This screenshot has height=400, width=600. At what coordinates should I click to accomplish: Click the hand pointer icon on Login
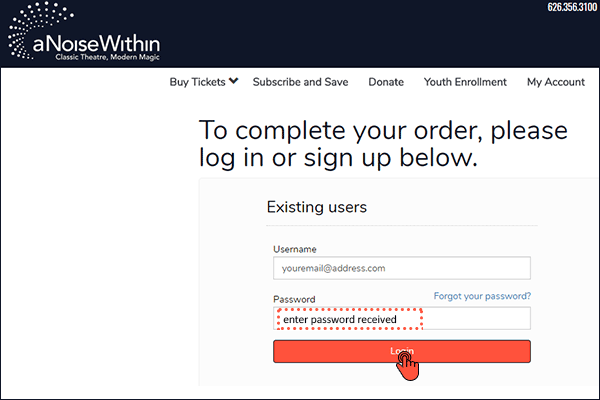click(x=408, y=362)
